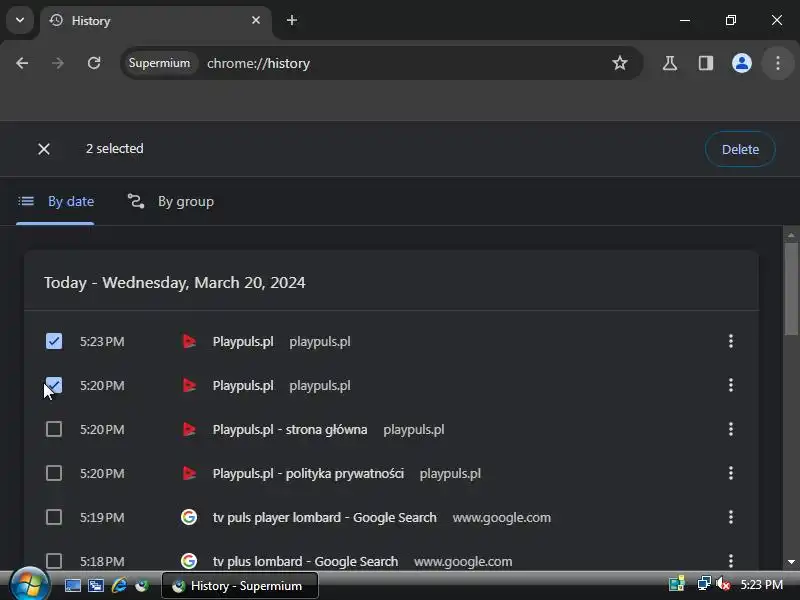Click the scrollbar down arrow

point(791,562)
